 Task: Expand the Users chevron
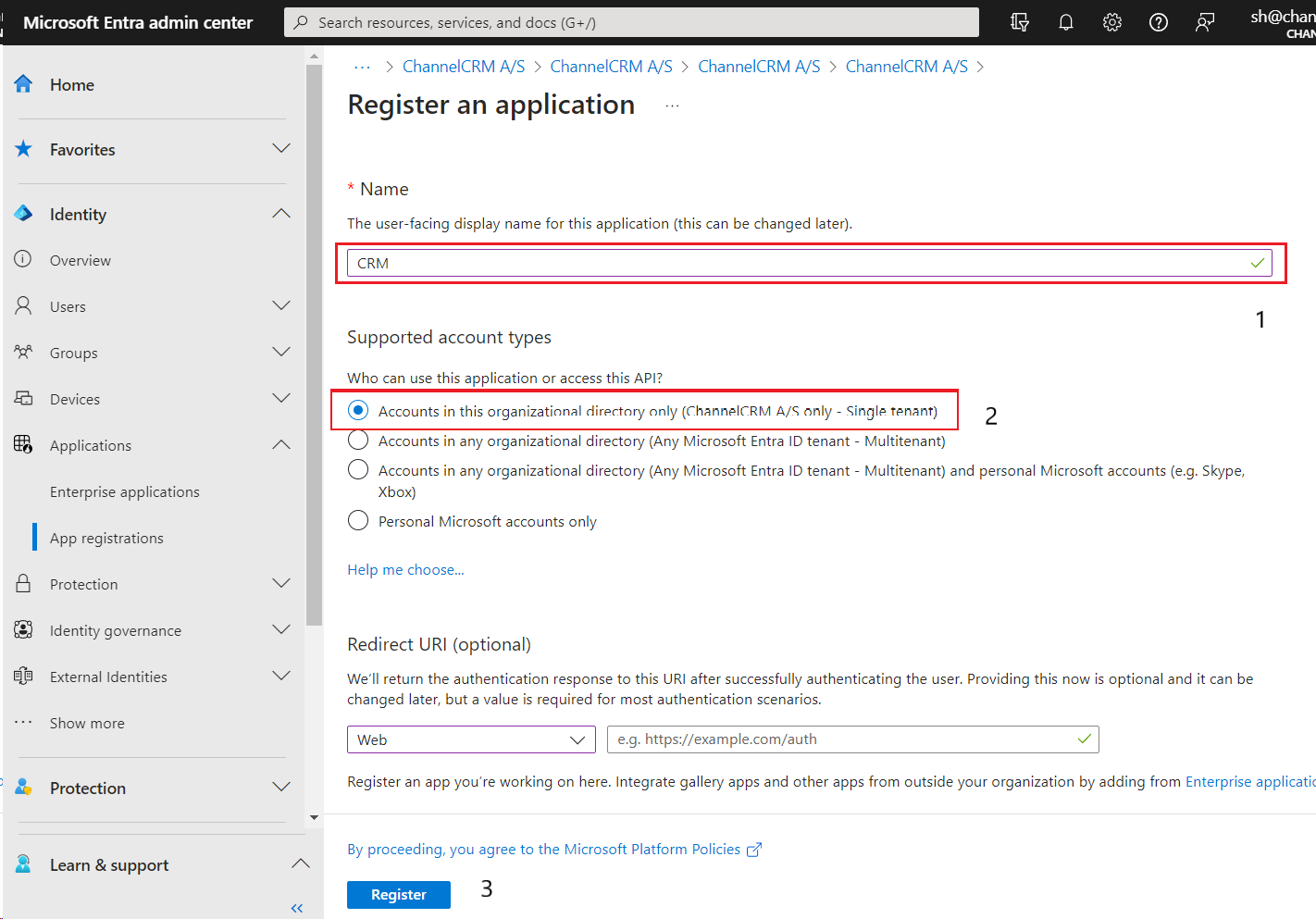click(281, 305)
